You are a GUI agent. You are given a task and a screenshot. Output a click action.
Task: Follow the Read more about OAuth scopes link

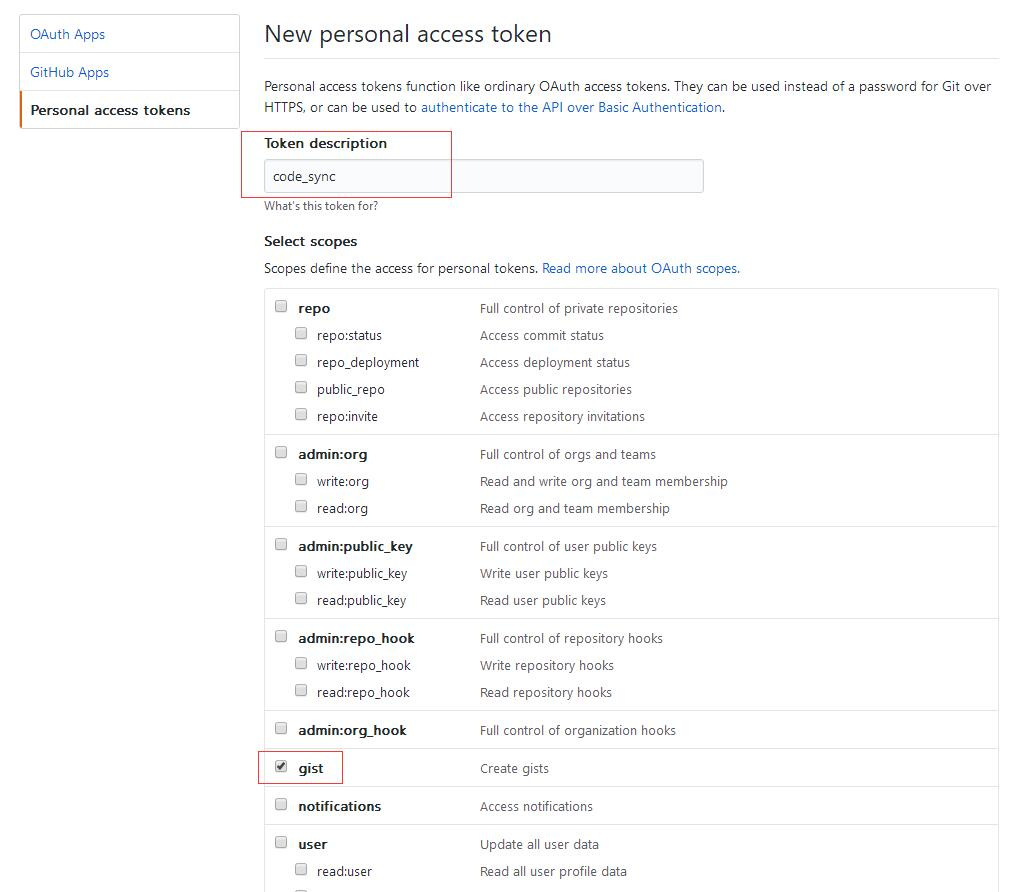click(640, 268)
